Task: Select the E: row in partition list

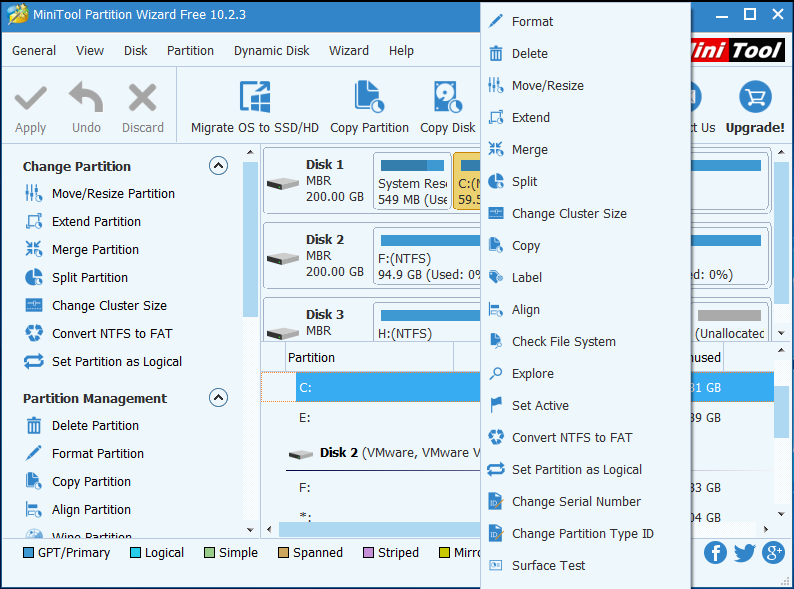Action: tap(371, 418)
